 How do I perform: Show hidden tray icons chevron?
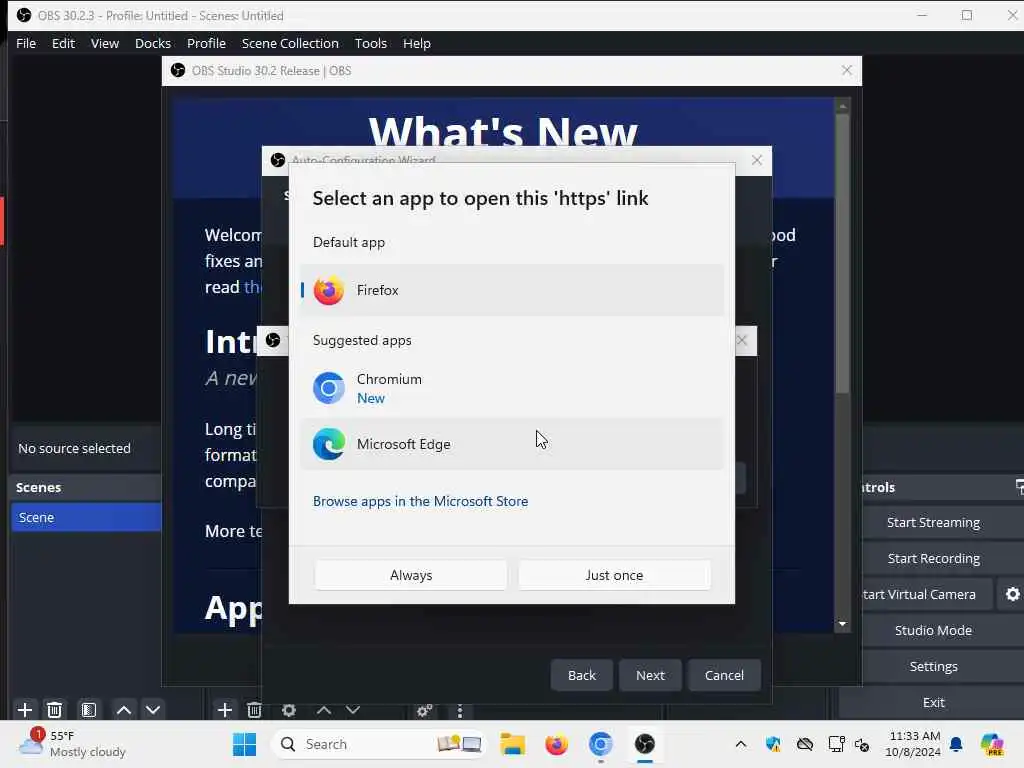coord(741,744)
